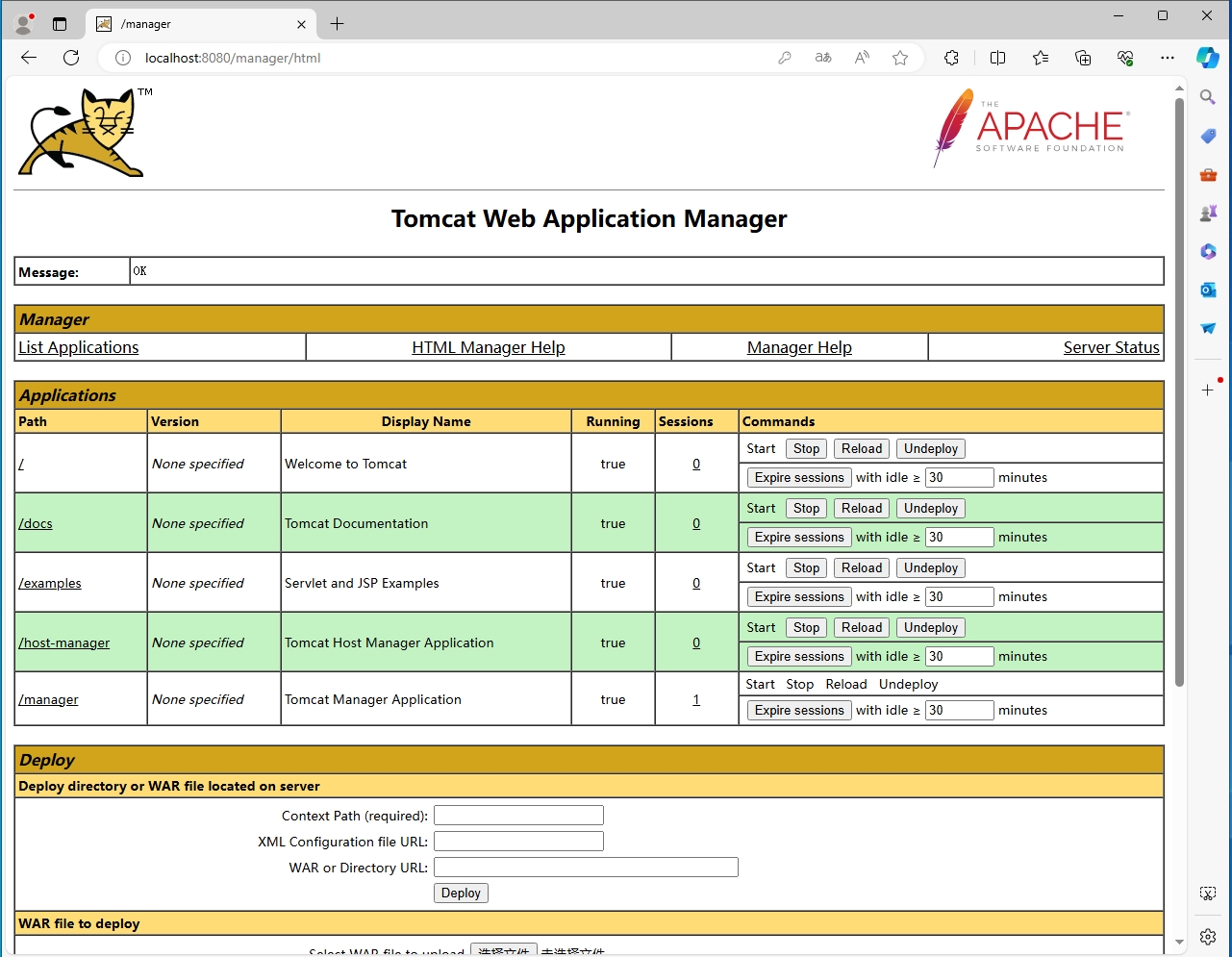Image resolution: width=1232 pixels, height=957 pixels.
Task: Undeploy the root / application
Action: 931,448
